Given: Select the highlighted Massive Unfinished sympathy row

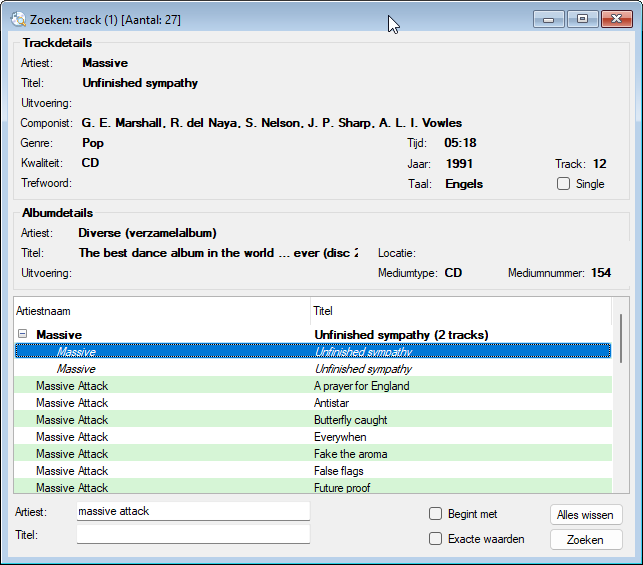Looking at the screenshot, I should [313, 351].
